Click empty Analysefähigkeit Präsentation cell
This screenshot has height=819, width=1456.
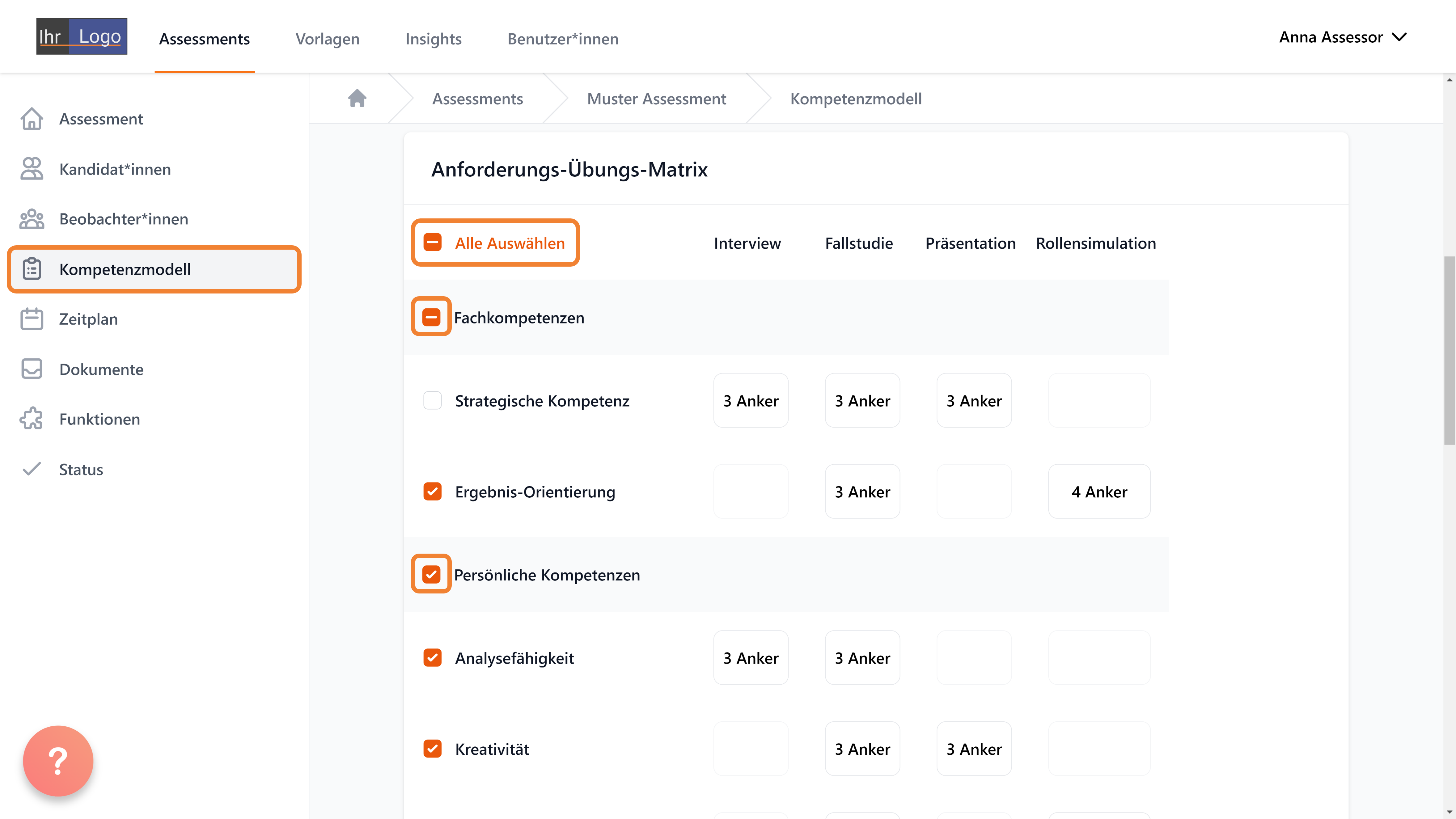(974, 657)
